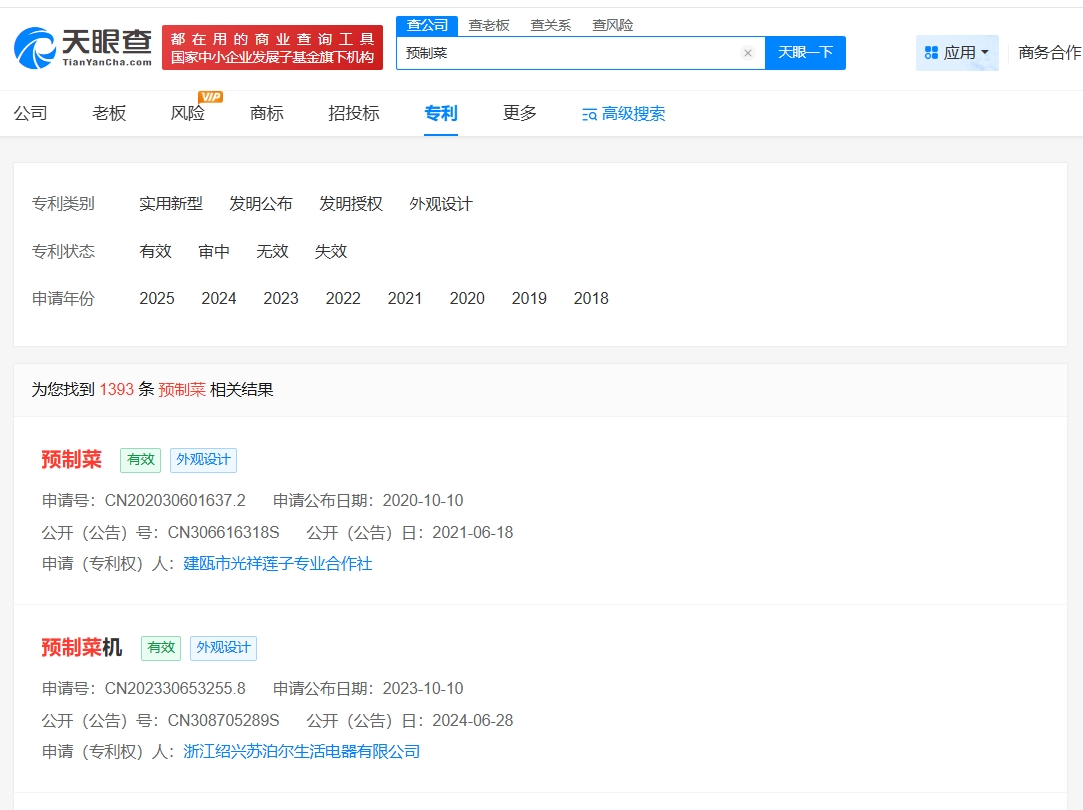This screenshot has height=810, width=1083.
Task: Switch to the 查老板 search tab
Action: (x=489, y=25)
